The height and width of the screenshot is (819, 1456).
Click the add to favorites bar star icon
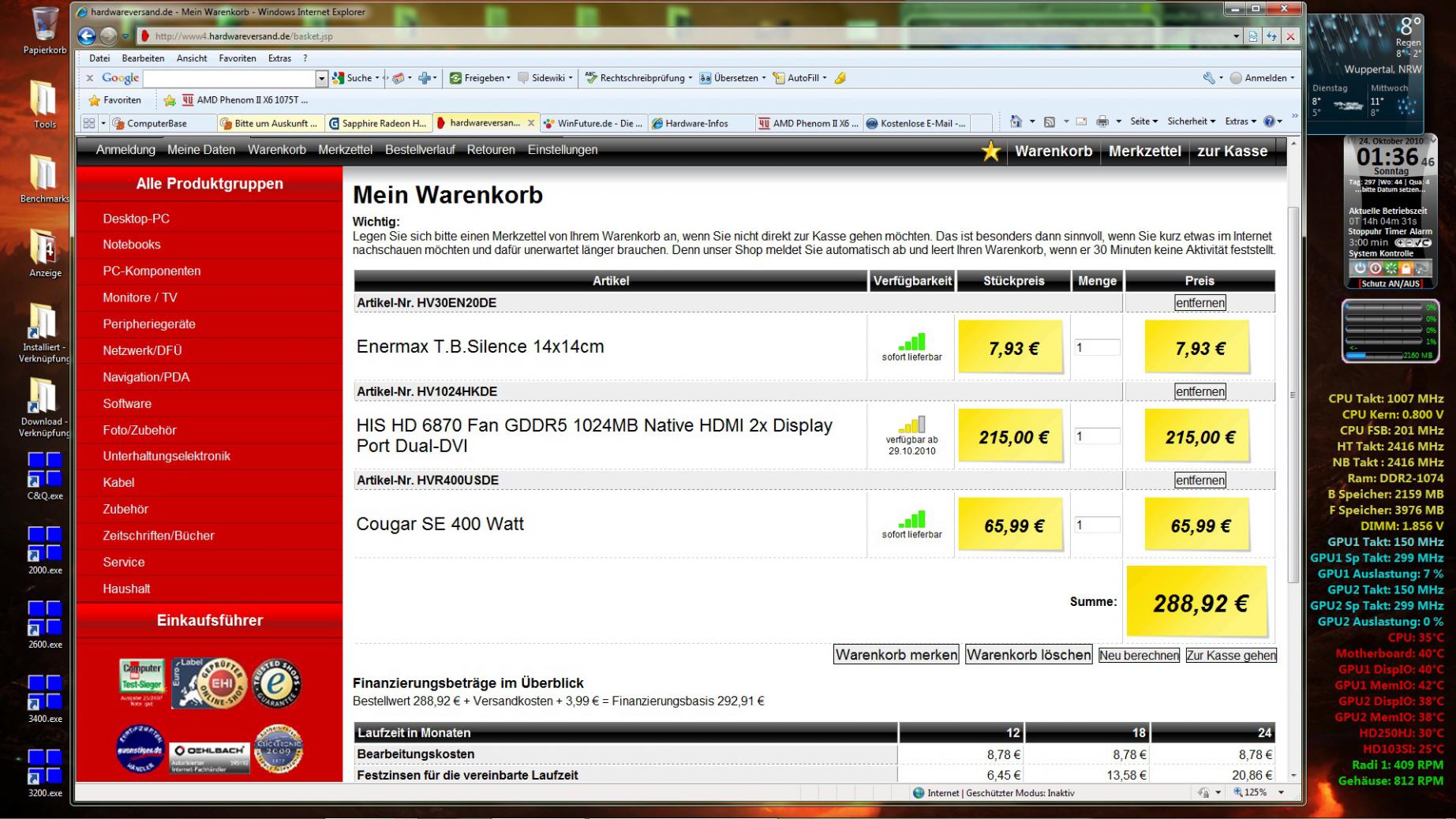pos(170,100)
